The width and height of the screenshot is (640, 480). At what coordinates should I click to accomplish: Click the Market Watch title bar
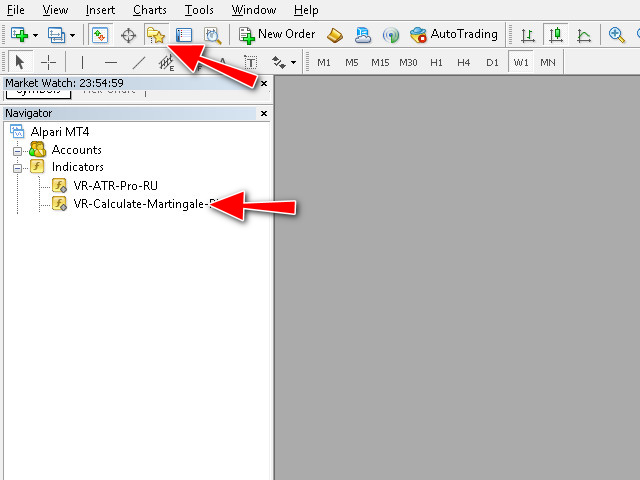point(130,83)
